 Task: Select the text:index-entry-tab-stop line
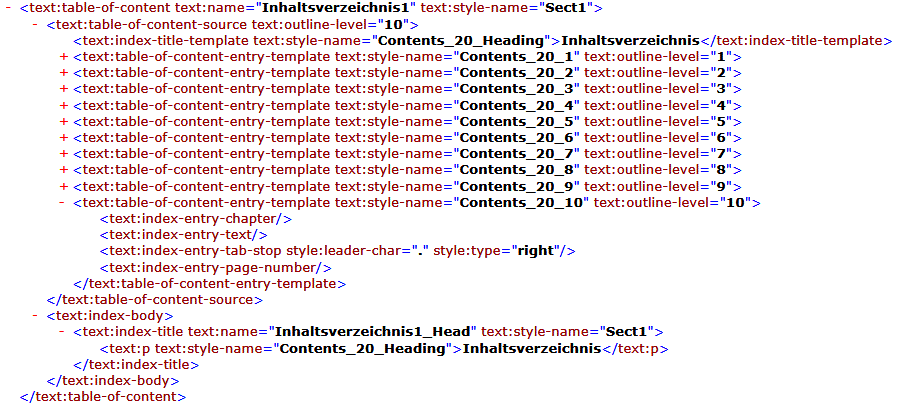337,251
